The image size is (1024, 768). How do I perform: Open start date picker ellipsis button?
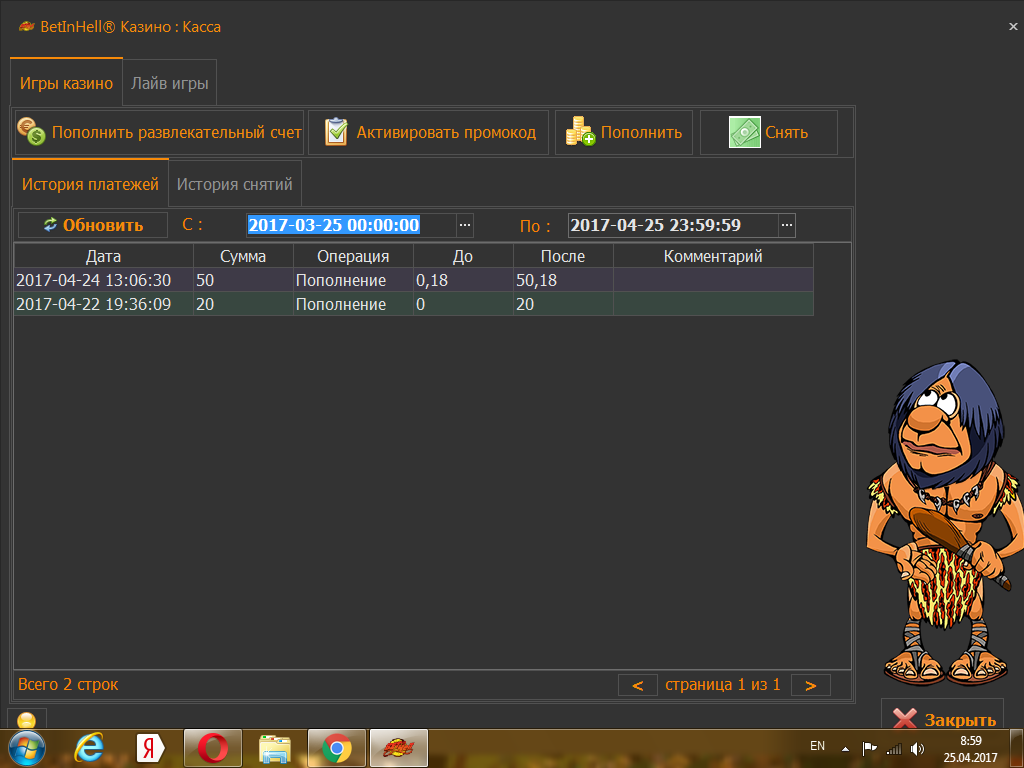(x=465, y=225)
